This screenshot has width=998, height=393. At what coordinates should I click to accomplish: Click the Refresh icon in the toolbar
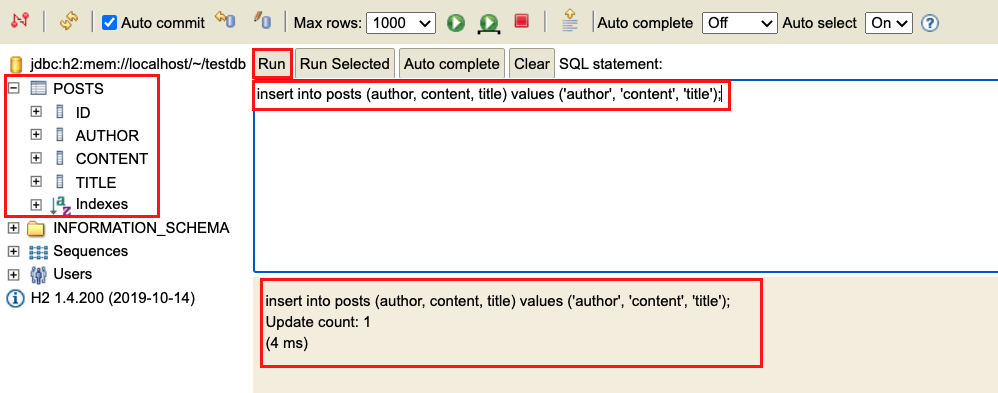(68, 22)
